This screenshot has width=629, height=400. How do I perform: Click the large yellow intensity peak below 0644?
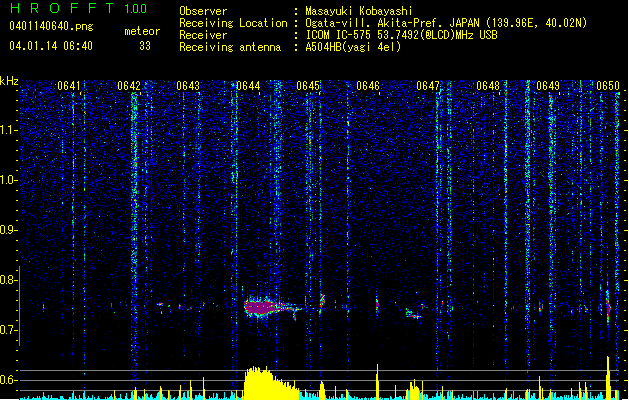pyautogui.click(x=270, y=383)
